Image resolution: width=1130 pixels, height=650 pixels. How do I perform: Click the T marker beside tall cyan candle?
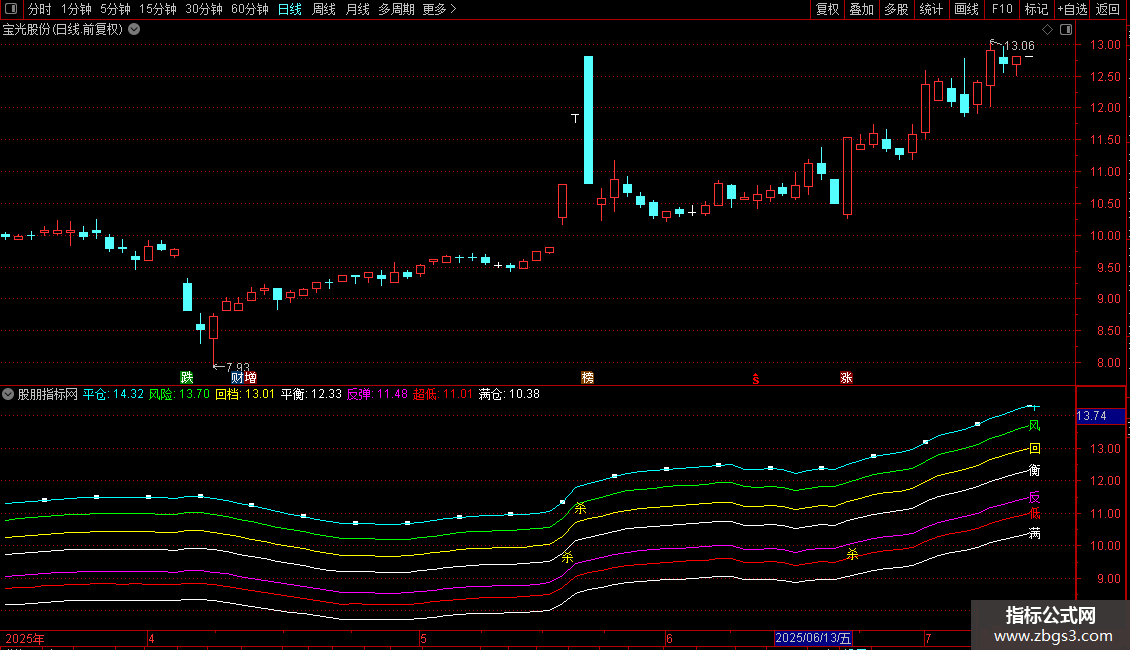pyautogui.click(x=575, y=117)
